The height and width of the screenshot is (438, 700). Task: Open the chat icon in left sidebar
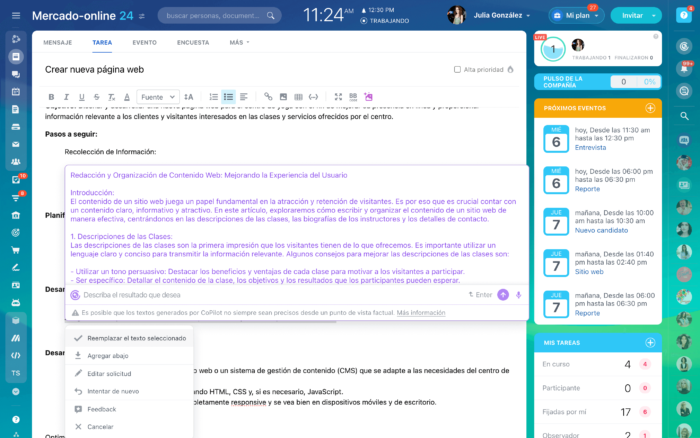click(16, 74)
